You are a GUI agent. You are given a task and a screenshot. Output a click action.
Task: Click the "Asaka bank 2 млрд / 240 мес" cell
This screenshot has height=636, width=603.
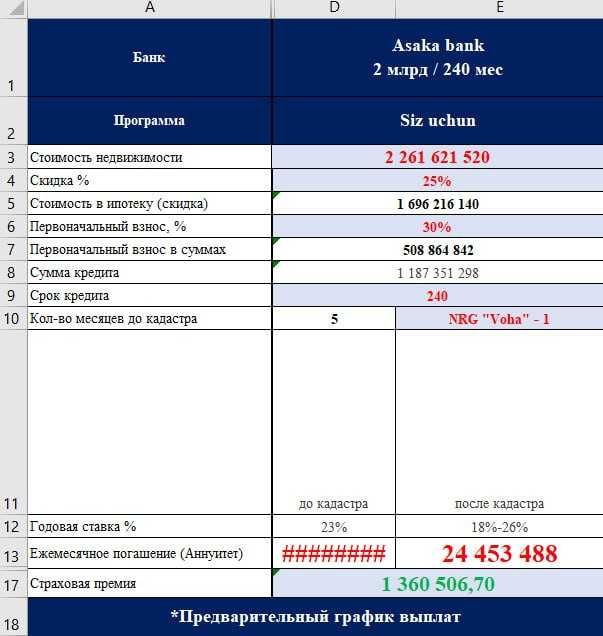coord(438,58)
